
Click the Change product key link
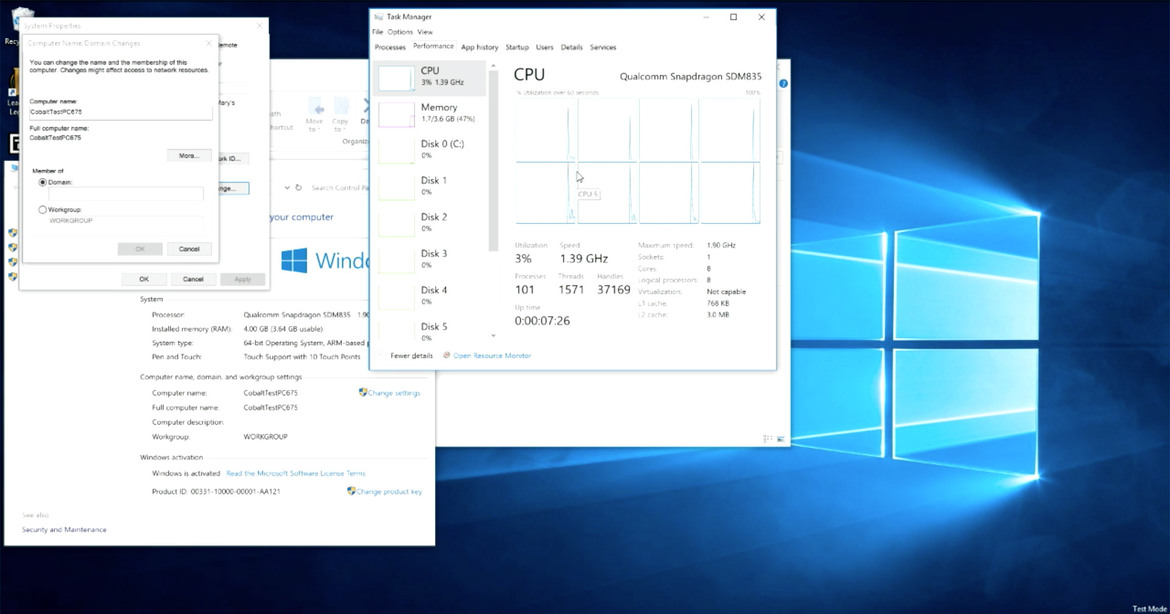389,492
